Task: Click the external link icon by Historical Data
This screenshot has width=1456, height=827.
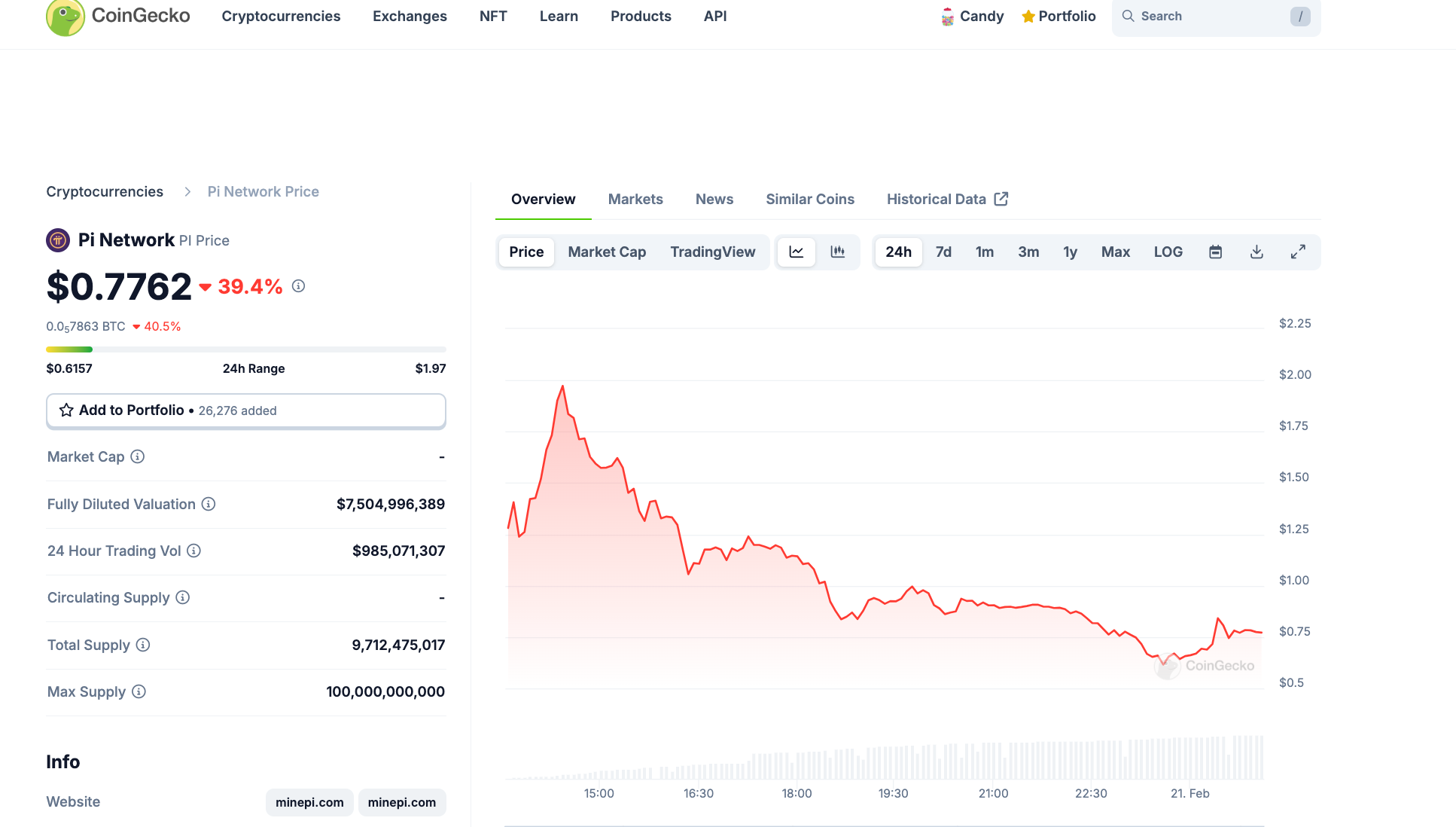Action: (x=1001, y=199)
